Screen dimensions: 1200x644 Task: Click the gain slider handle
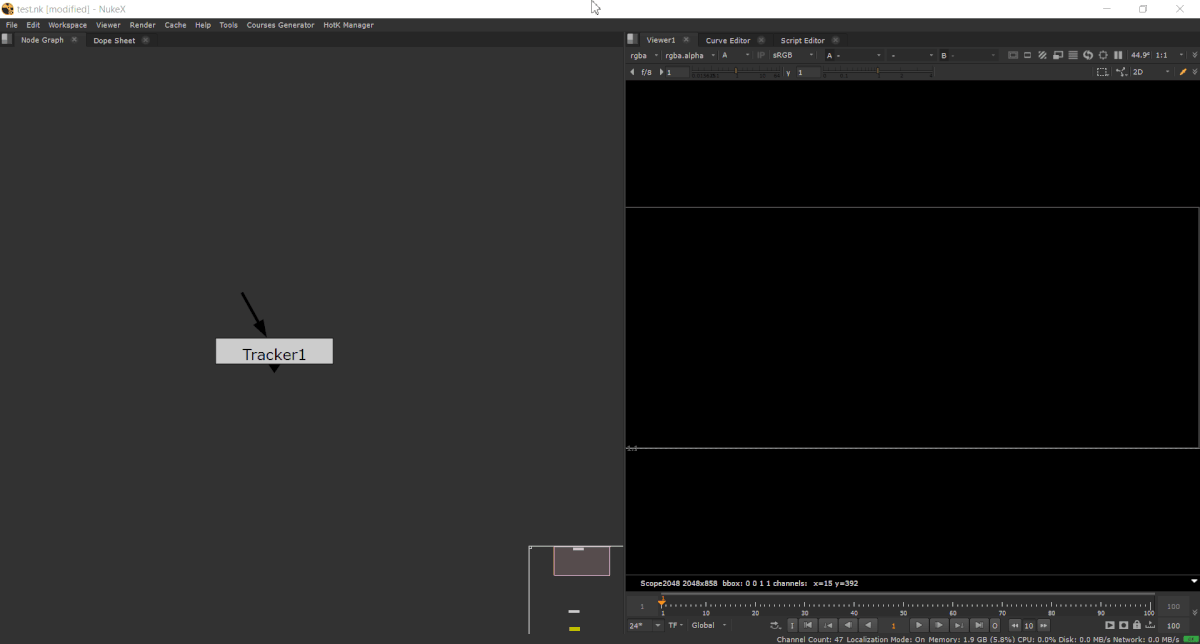(736, 71)
